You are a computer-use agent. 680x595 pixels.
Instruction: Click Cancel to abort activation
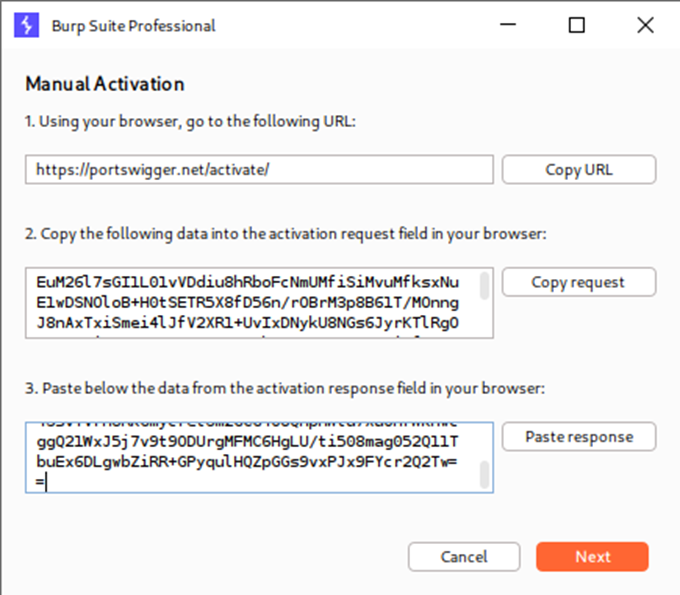(464, 556)
